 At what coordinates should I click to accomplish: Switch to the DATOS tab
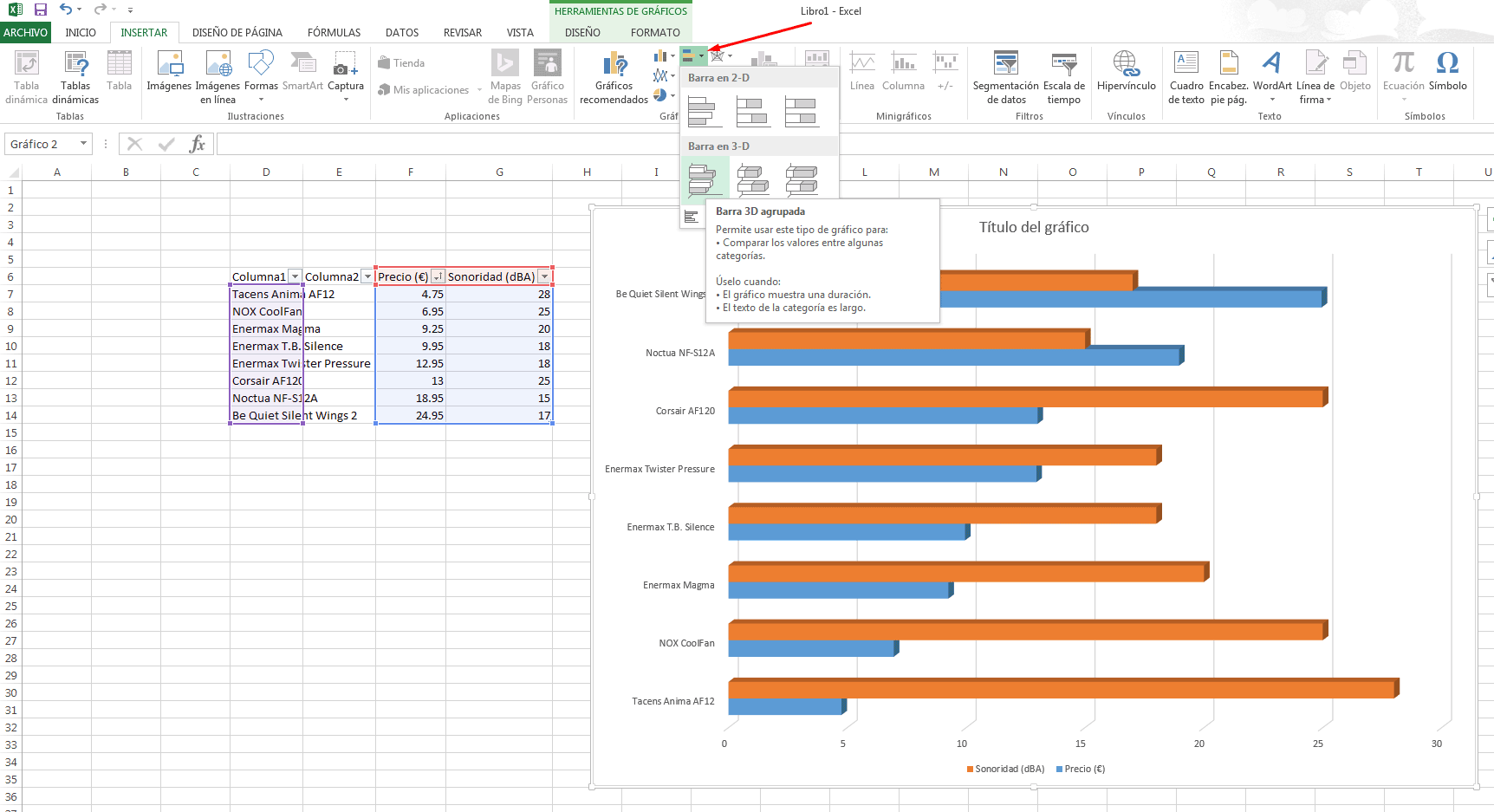coord(402,32)
